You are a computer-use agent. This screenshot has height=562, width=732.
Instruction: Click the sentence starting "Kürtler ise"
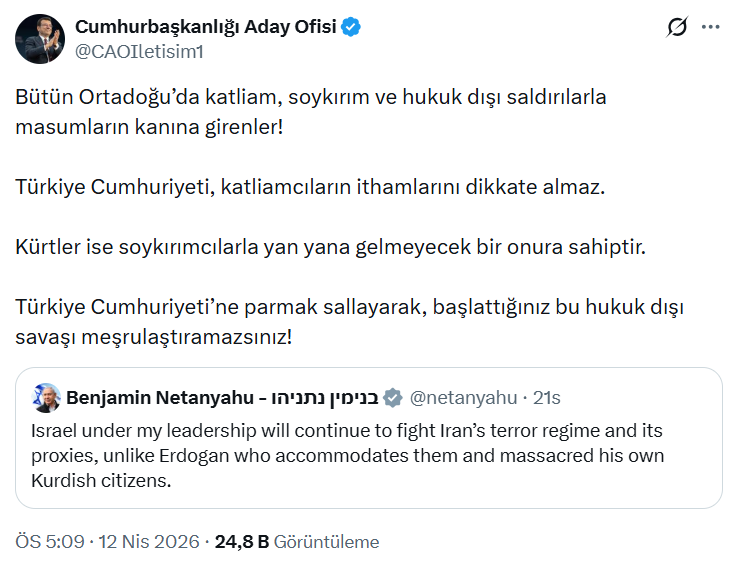pos(331,246)
